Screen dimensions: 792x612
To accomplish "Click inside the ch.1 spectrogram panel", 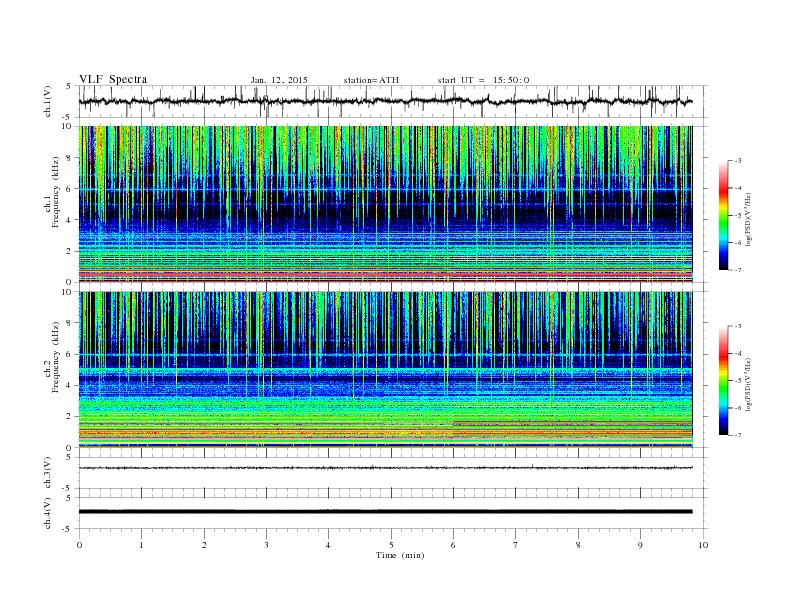I will click(385, 204).
